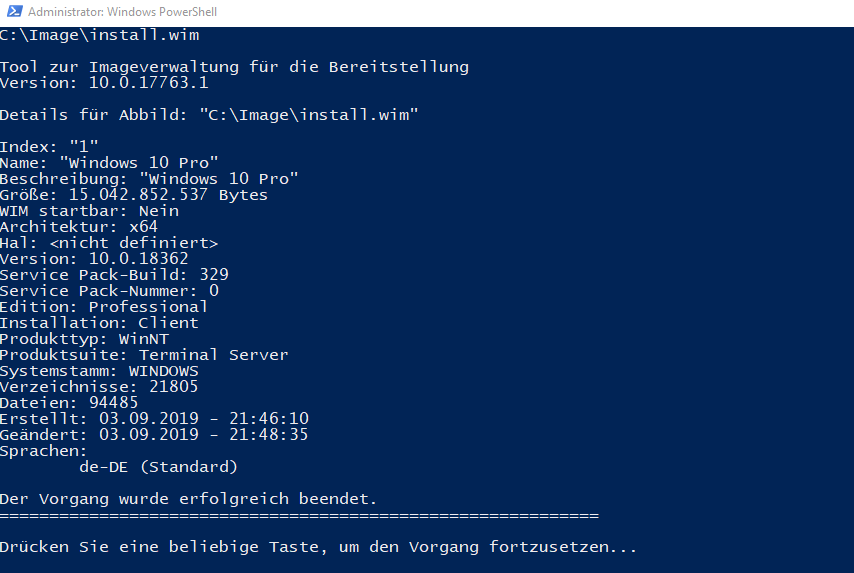The width and height of the screenshot is (854, 573).
Task: Click the Drücken Sie eine beliebige Taste prompt
Action: 318,547
